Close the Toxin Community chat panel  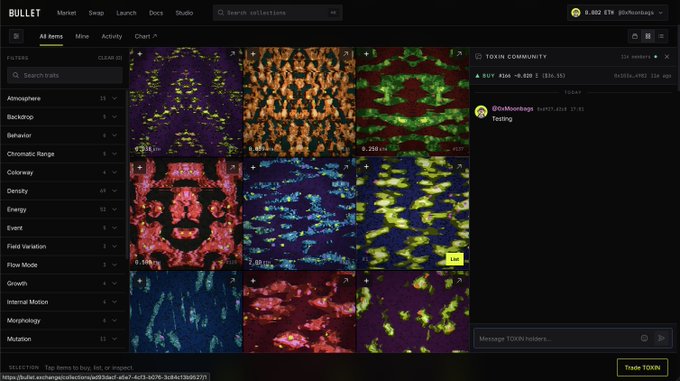(667, 57)
